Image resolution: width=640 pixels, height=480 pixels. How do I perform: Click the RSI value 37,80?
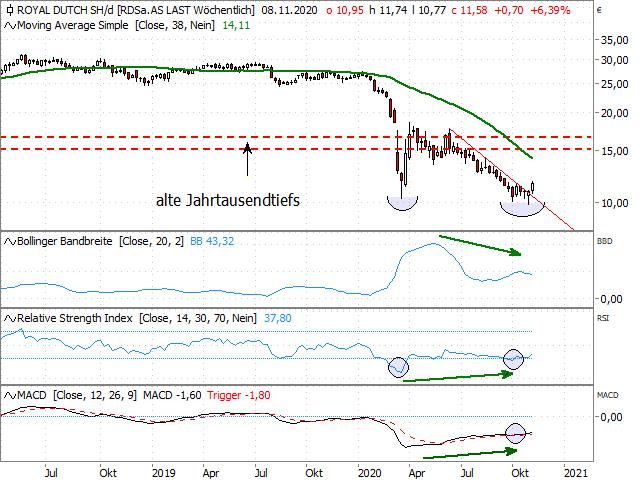pyautogui.click(x=278, y=318)
